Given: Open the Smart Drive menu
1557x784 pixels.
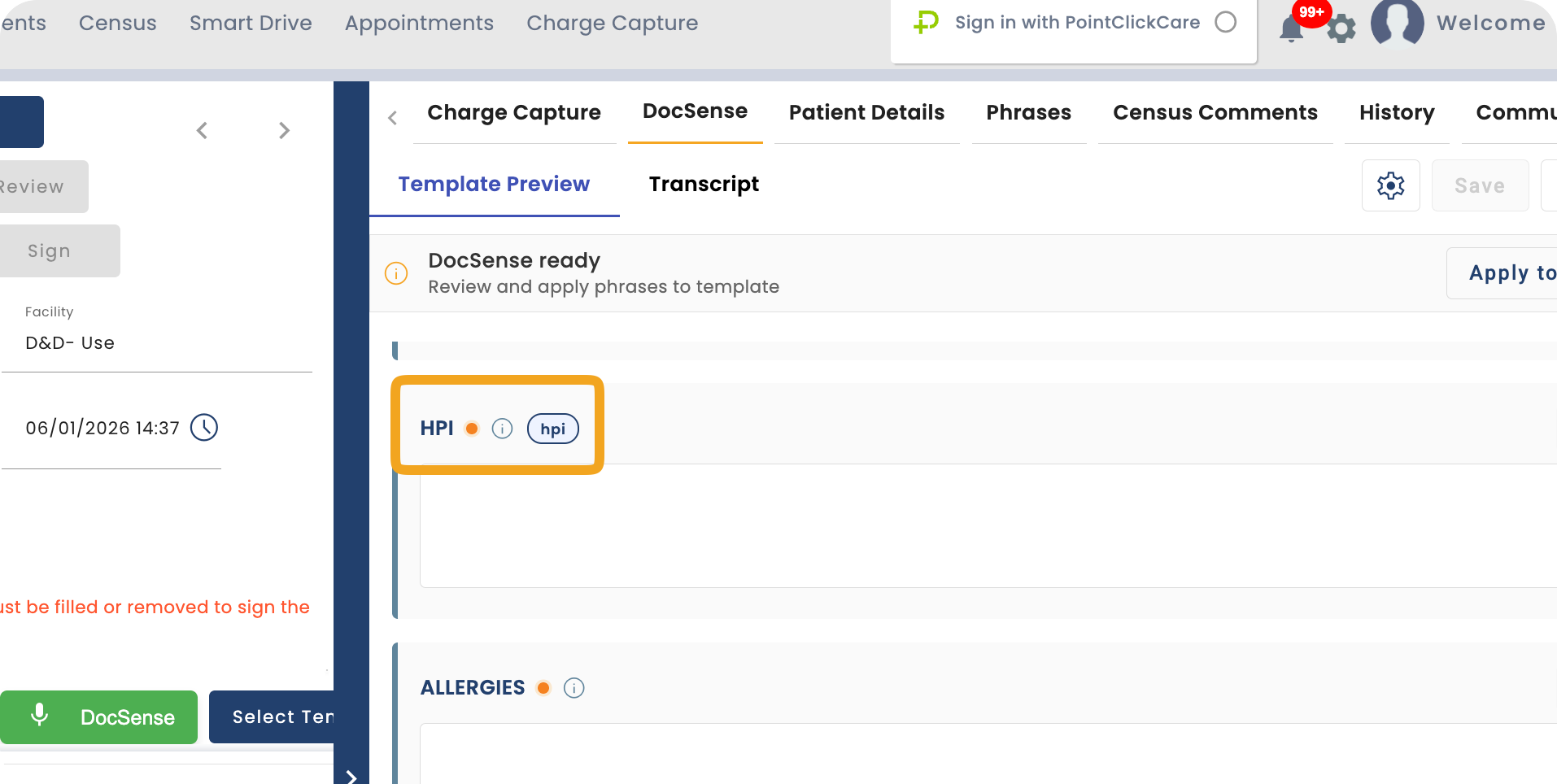Looking at the screenshot, I should pyautogui.click(x=251, y=23).
